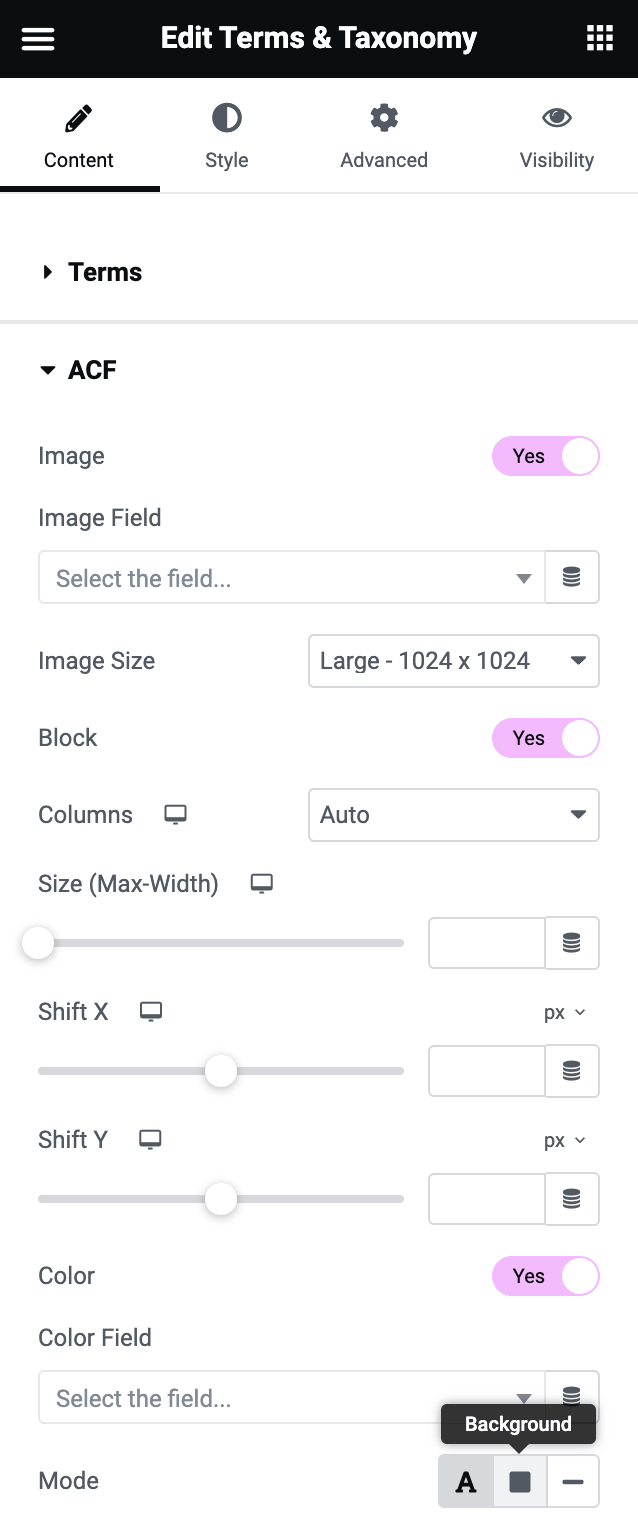Toggle the Block switch
This screenshot has height=1536, width=638.
pos(545,739)
